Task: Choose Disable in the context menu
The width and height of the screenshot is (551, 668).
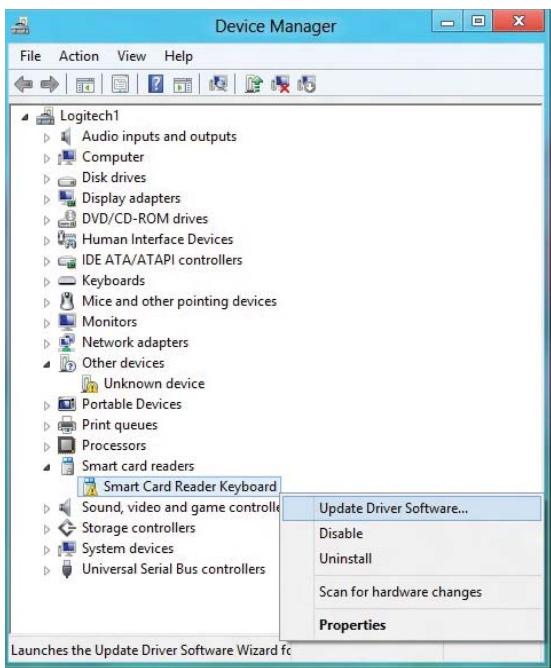Action: pyautogui.click(x=412, y=533)
